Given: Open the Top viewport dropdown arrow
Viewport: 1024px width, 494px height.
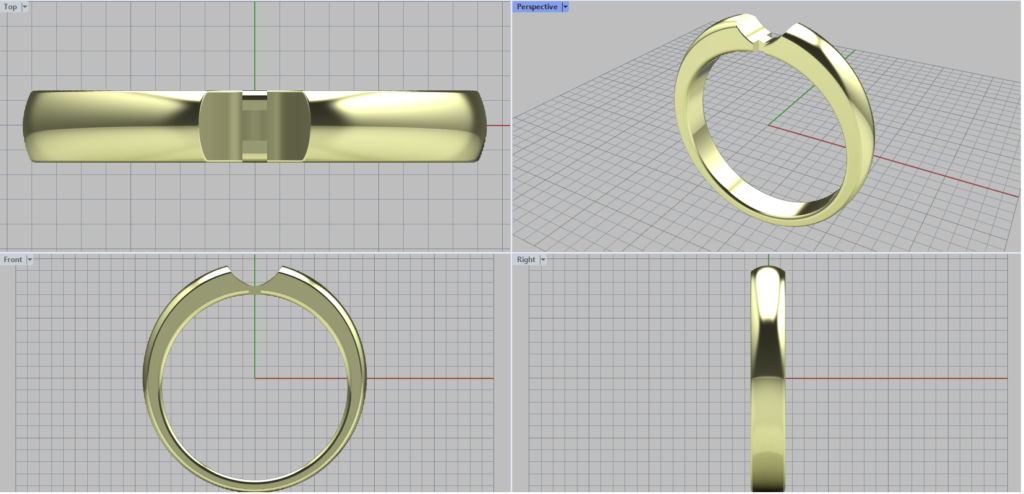Looking at the screenshot, I should [25, 7].
